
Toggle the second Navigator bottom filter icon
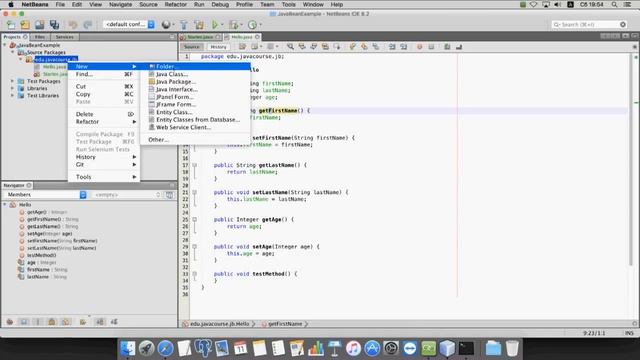[x=24, y=322]
